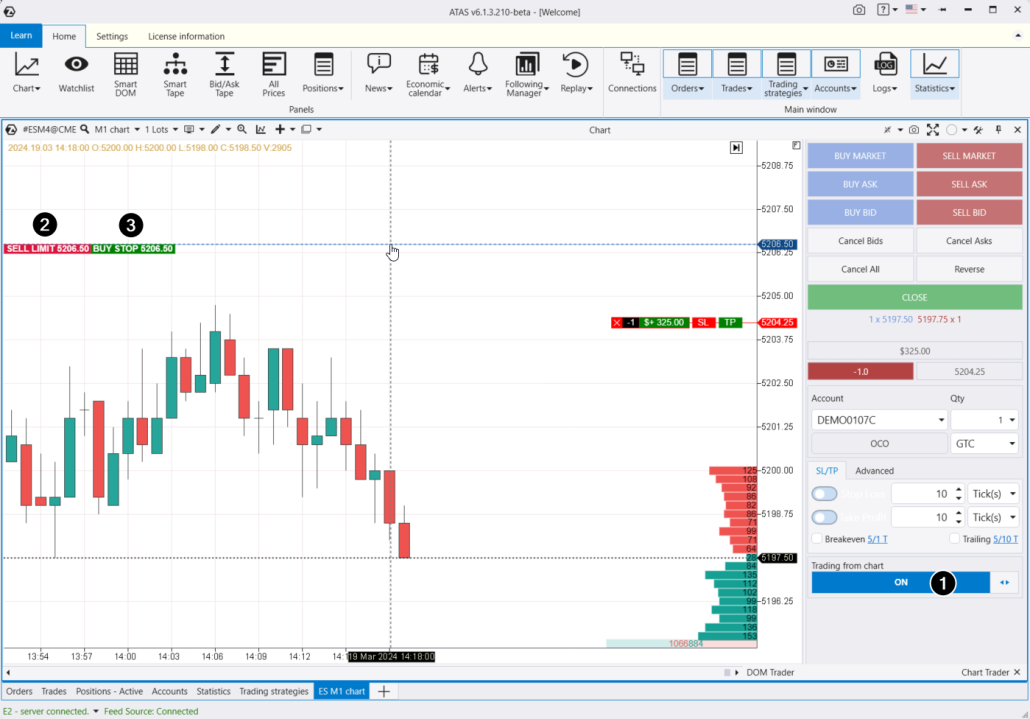Activate the chart zoom magnifier tool
This screenshot has width=1030, height=719.
click(241, 129)
